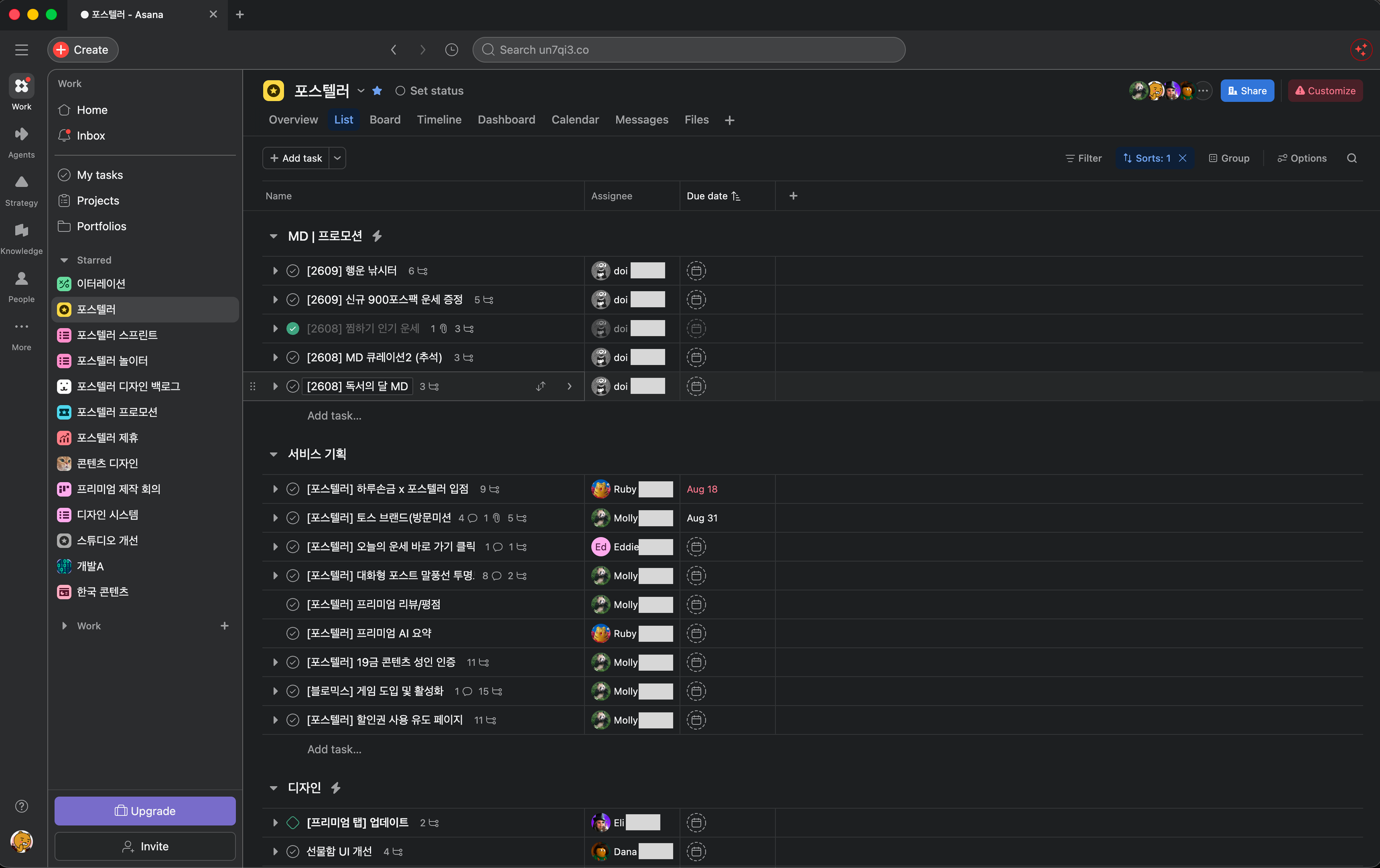Switch to the Dashboard tab

pos(506,120)
